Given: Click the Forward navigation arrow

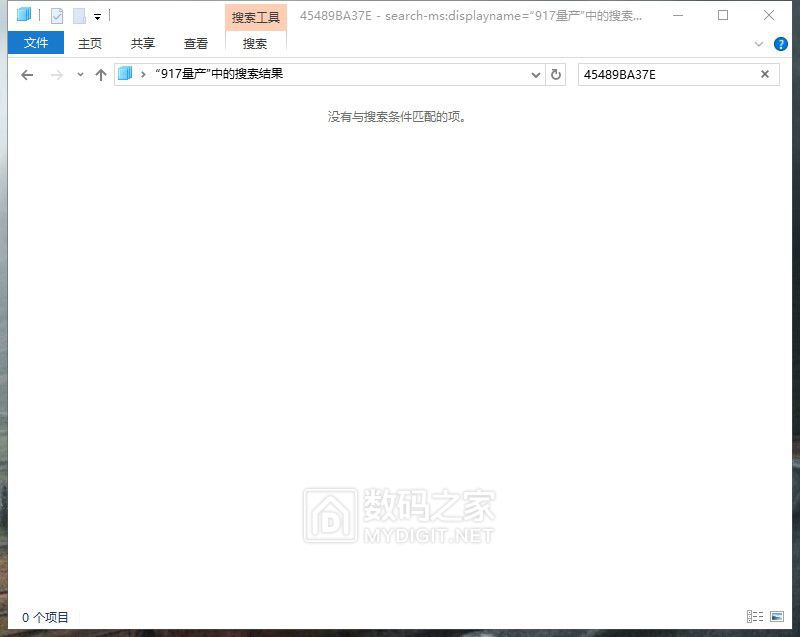Looking at the screenshot, I should pyautogui.click(x=56, y=75).
